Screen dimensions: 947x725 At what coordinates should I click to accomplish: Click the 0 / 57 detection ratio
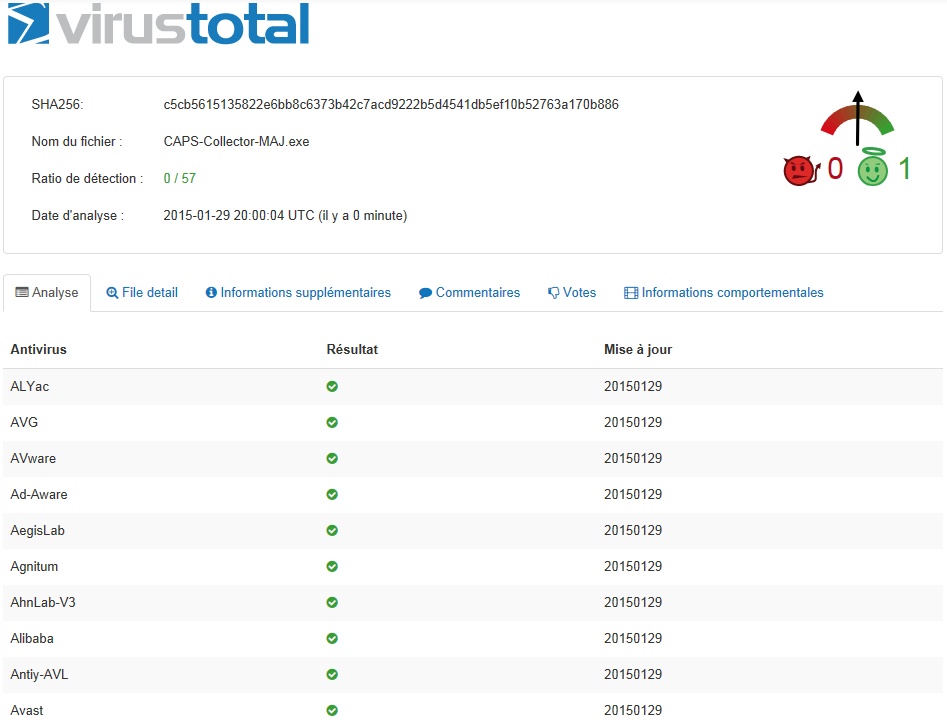point(180,178)
